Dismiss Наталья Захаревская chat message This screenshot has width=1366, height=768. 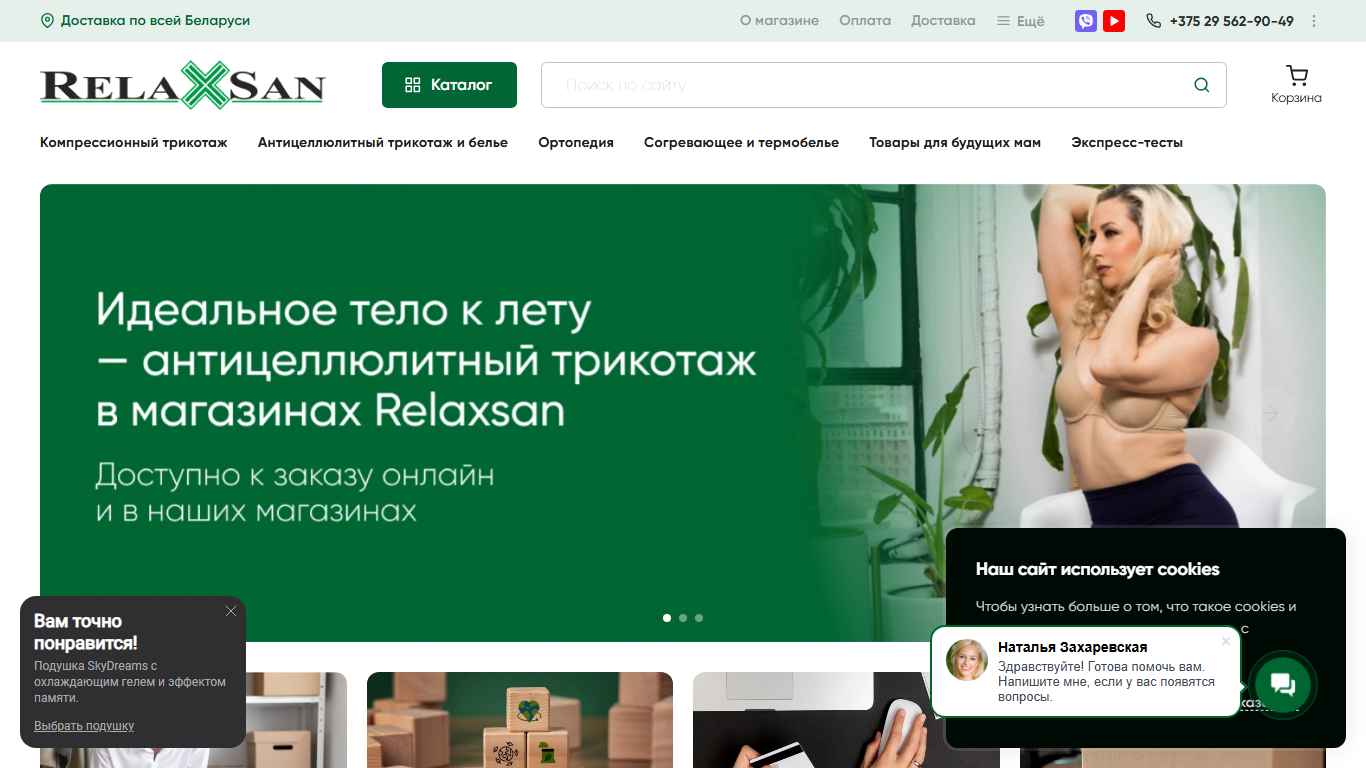1226,641
